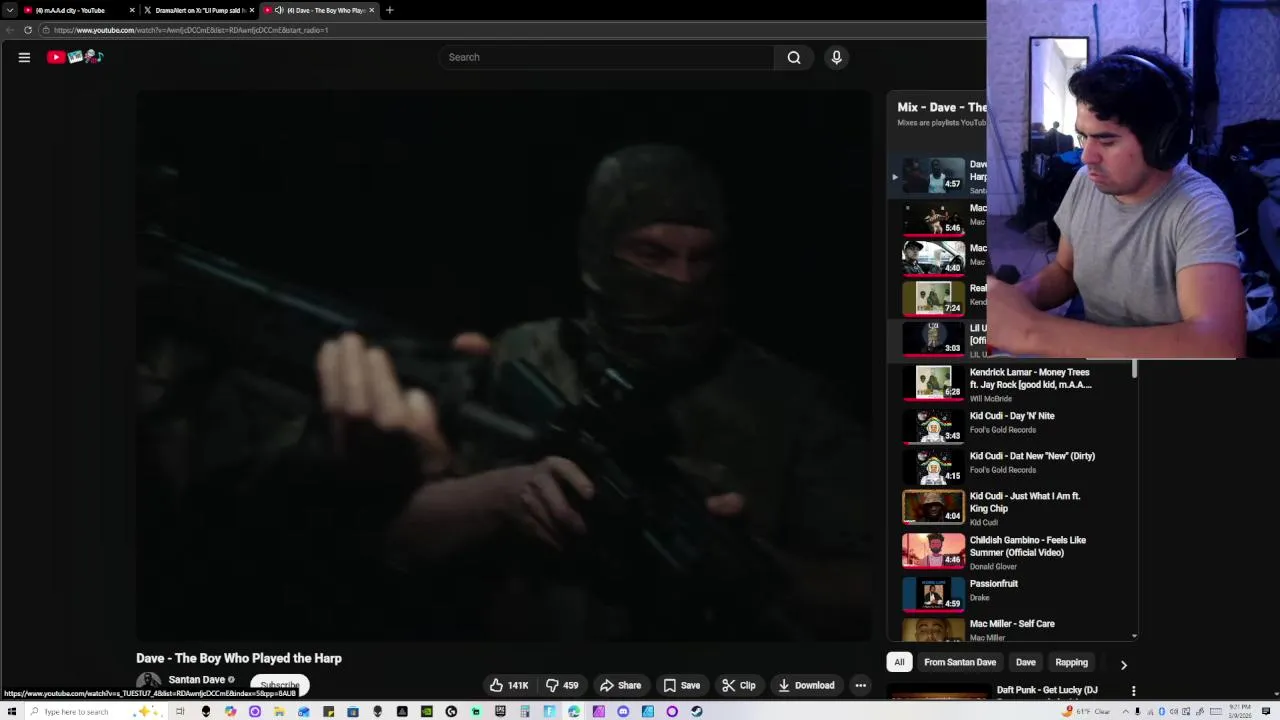Open the Windows Start menu

(x=12, y=711)
